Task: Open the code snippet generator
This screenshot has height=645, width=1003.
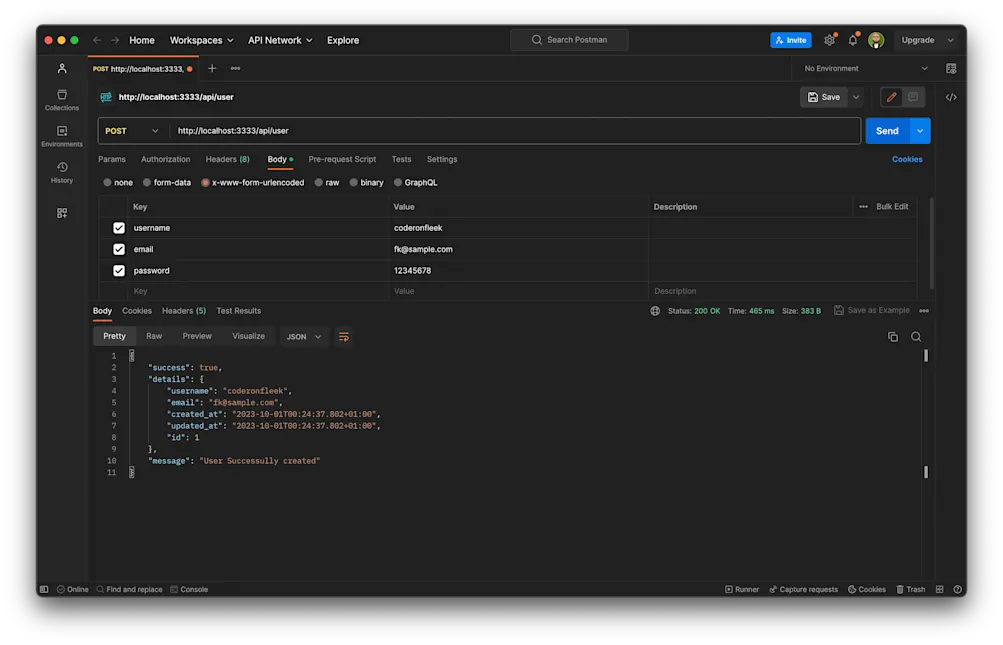Action: (951, 97)
